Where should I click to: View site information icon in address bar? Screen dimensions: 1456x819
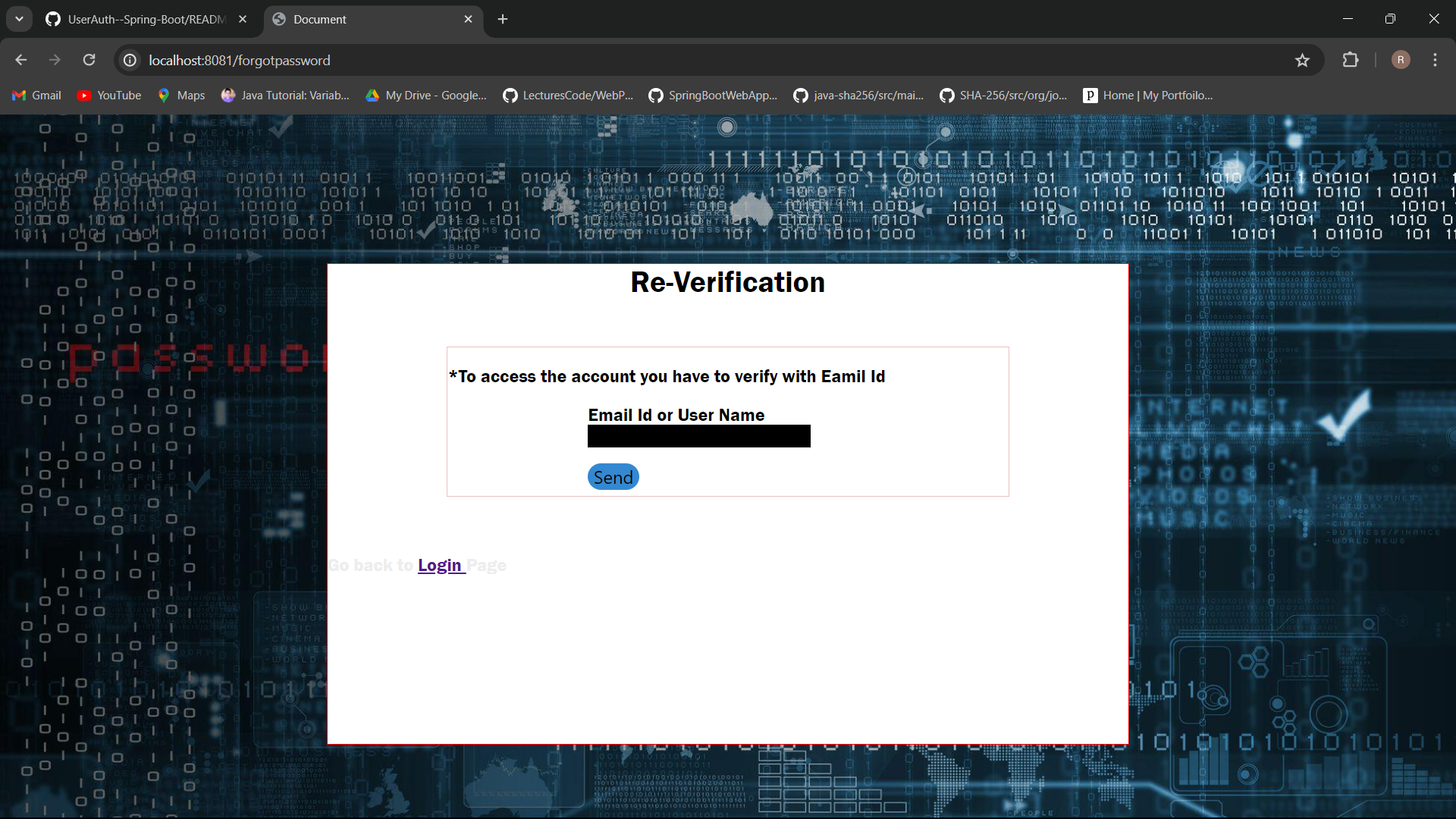pyautogui.click(x=130, y=60)
